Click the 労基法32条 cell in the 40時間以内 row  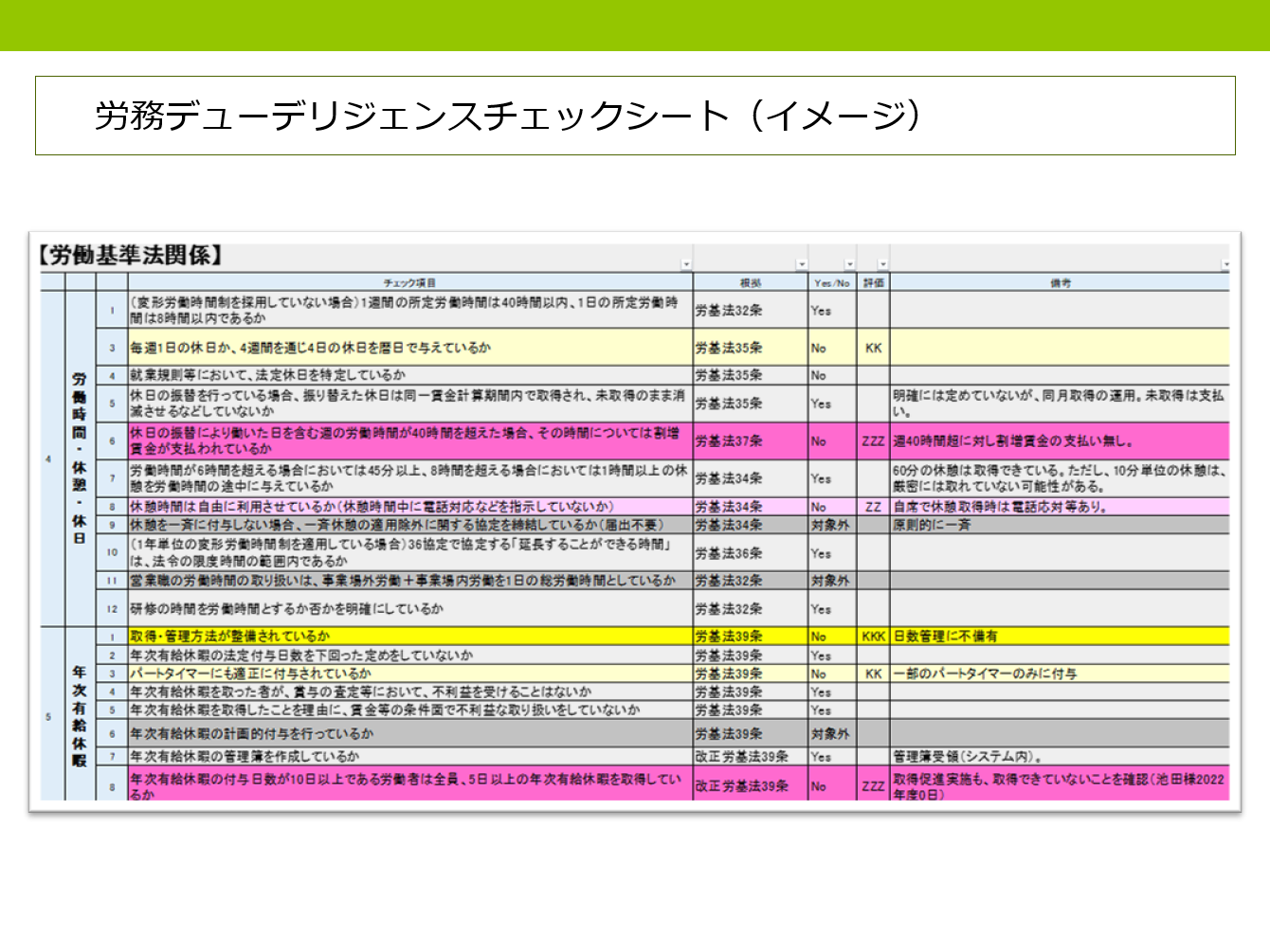(751, 310)
